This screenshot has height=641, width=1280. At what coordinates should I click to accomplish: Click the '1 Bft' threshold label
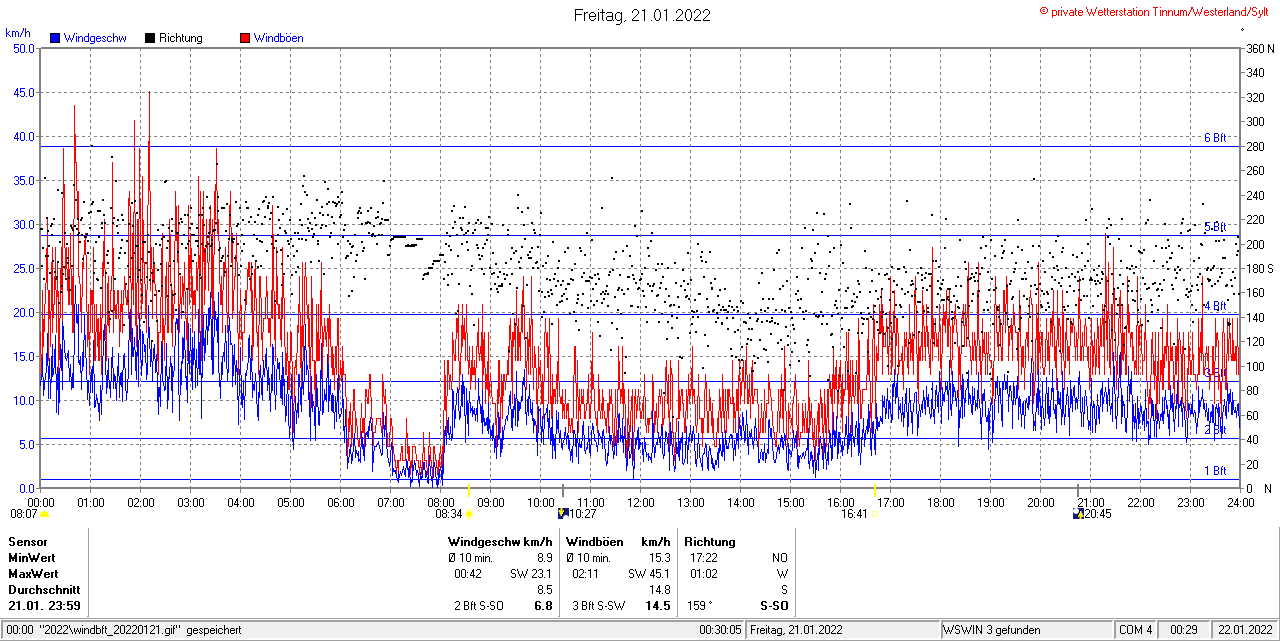(1214, 471)
